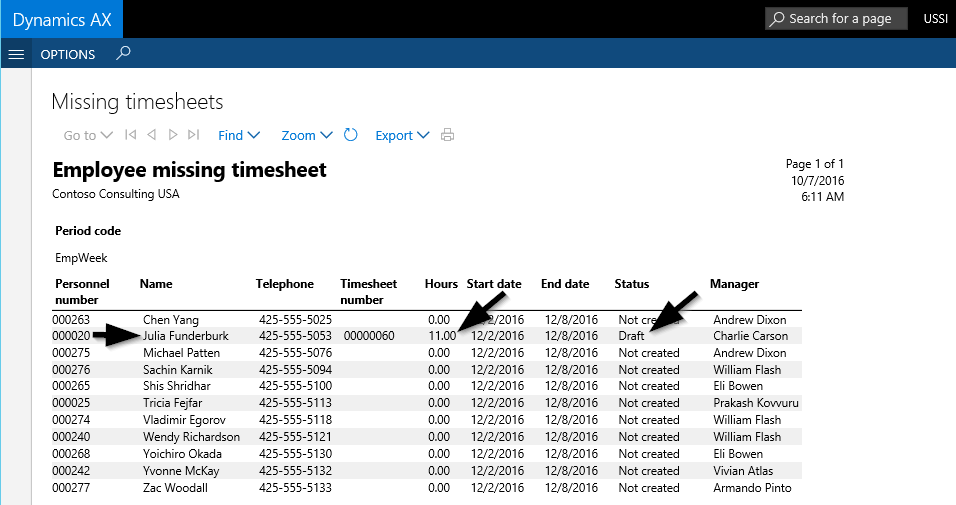Click the Zac Woodall row name
The image size is (956, 505).
175,488
